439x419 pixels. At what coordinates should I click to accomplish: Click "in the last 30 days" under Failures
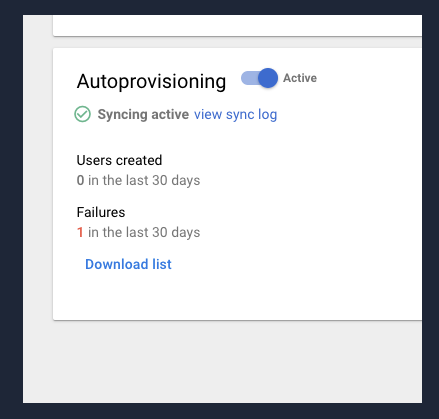coord(144,232)
